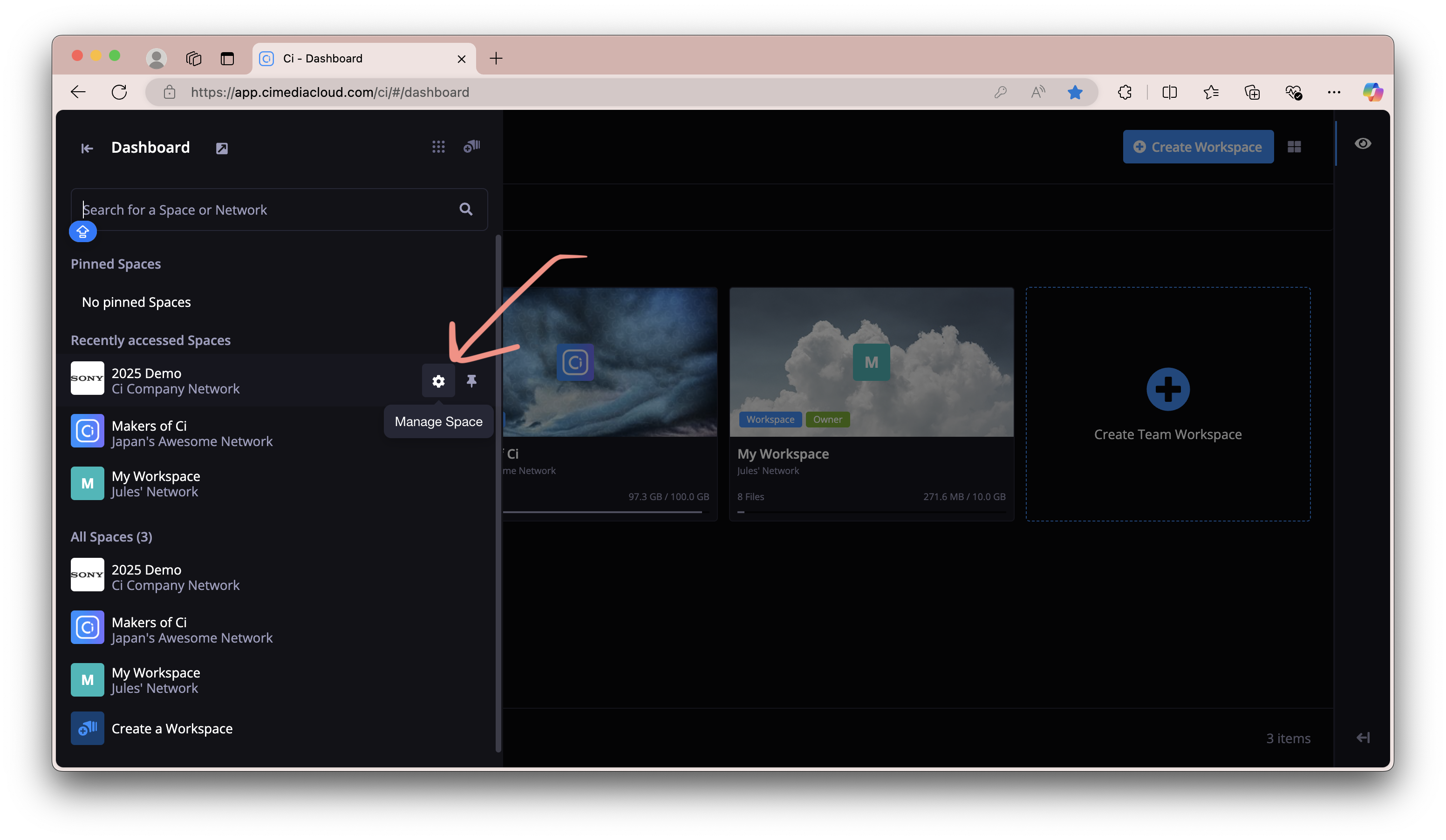Collapse the Dashboard sidebar panel

87,148
